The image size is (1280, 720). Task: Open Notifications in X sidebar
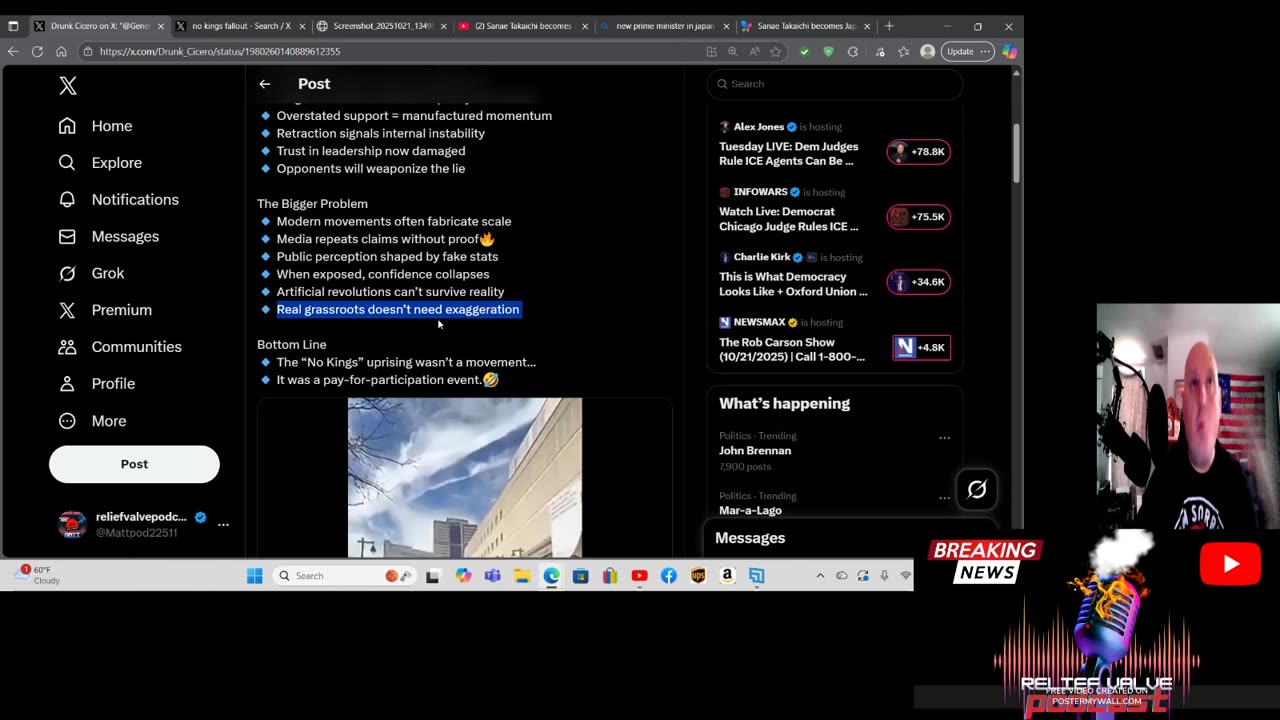click(119, 200)
